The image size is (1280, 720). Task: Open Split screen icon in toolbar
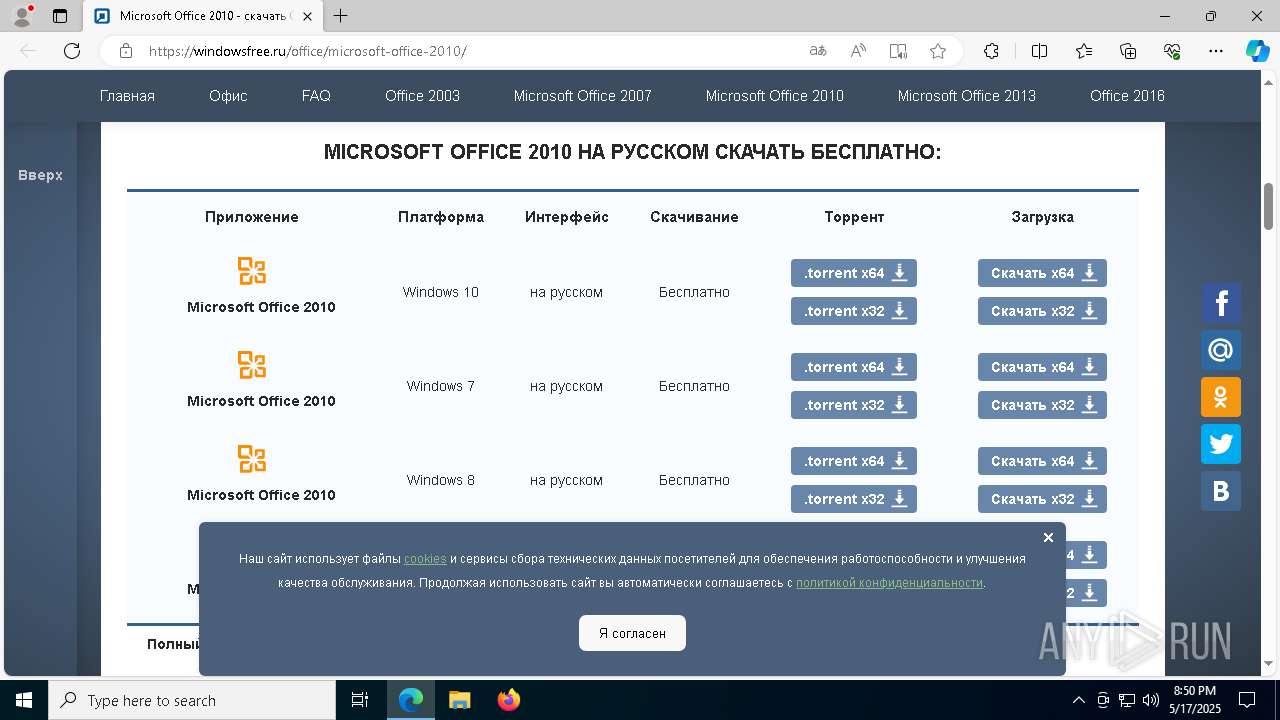point(1039,51)
